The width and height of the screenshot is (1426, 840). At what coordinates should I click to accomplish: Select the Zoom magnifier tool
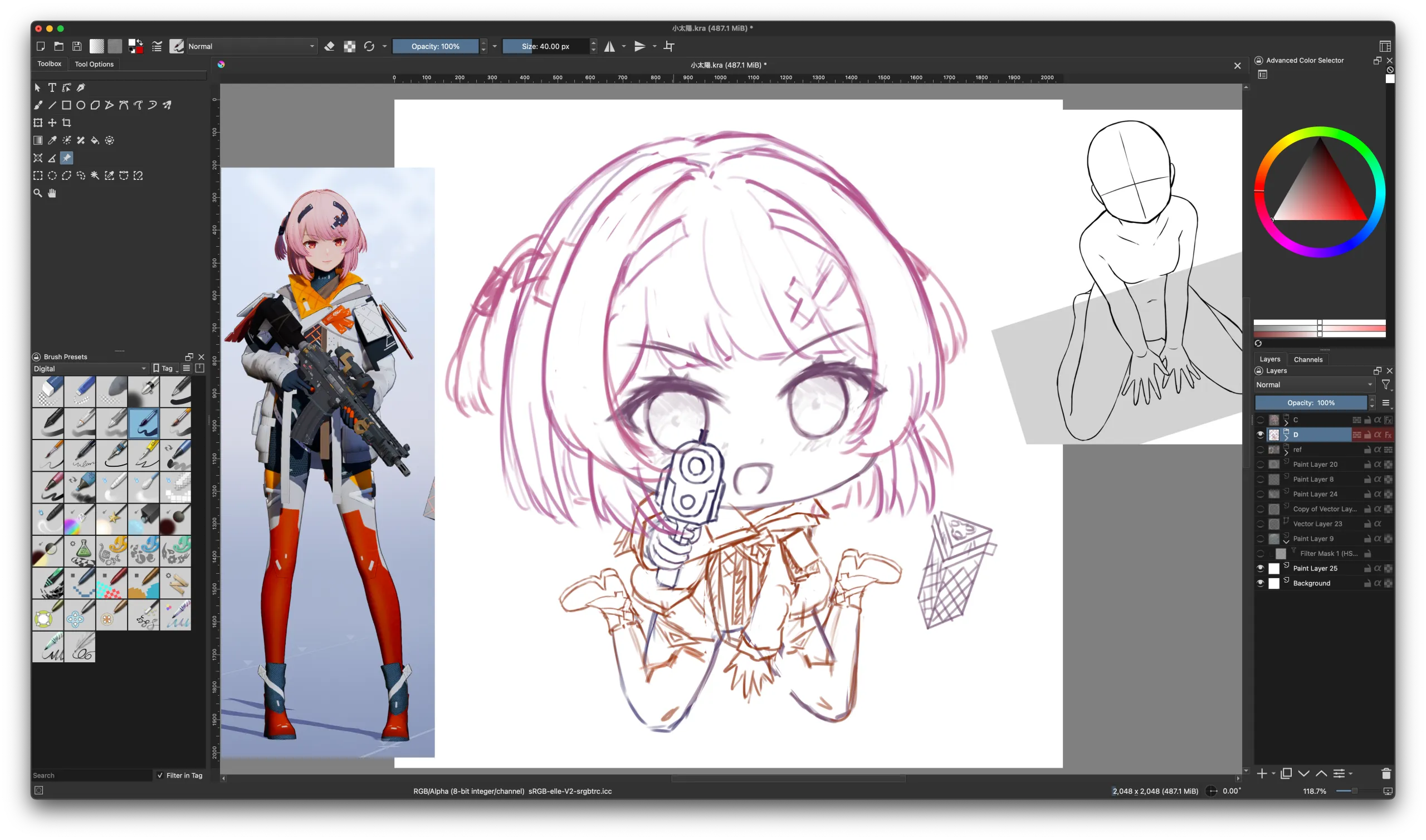[38, 193]
